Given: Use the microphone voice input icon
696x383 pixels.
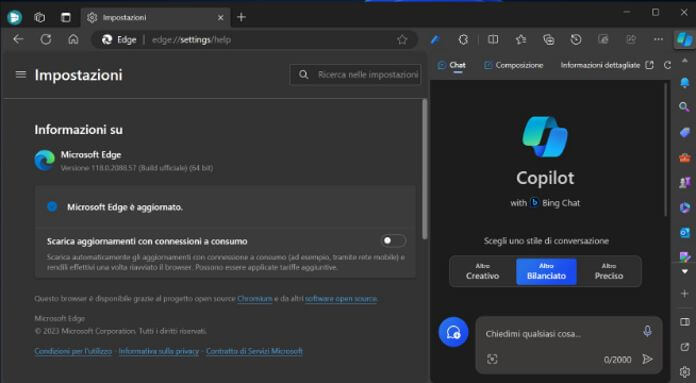Looking at the screenshot, I should click(648, 331).
